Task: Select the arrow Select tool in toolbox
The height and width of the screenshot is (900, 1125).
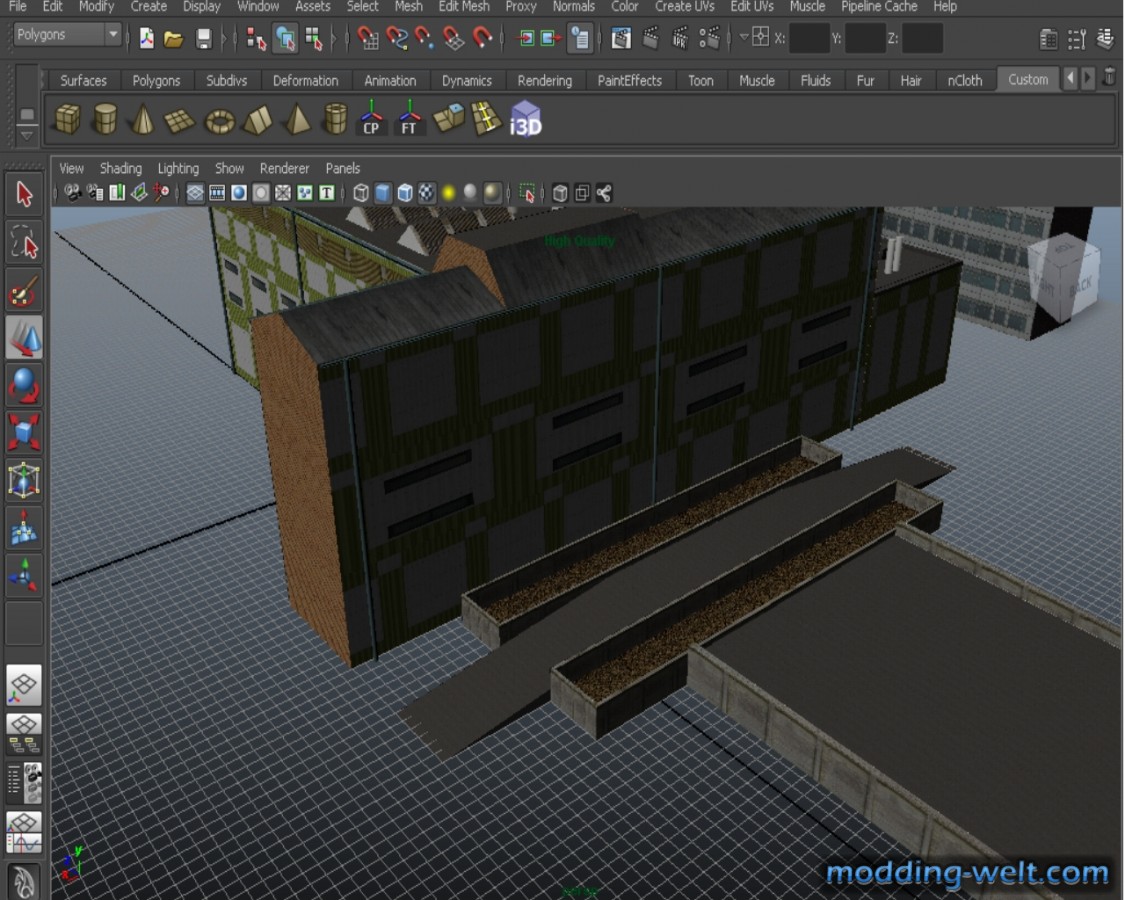Action: point(24,194)
